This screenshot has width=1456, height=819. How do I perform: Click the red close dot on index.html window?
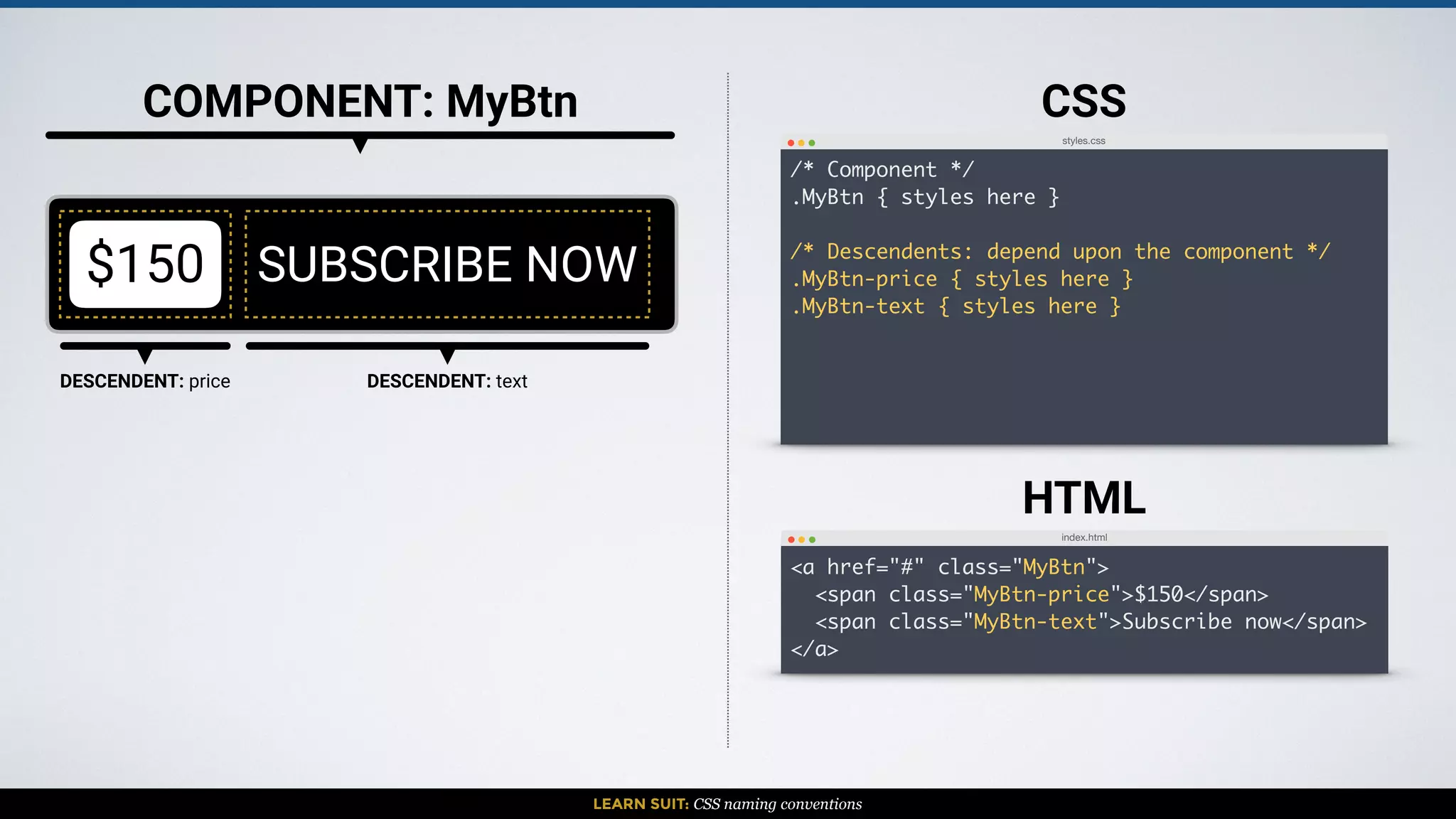791,540
